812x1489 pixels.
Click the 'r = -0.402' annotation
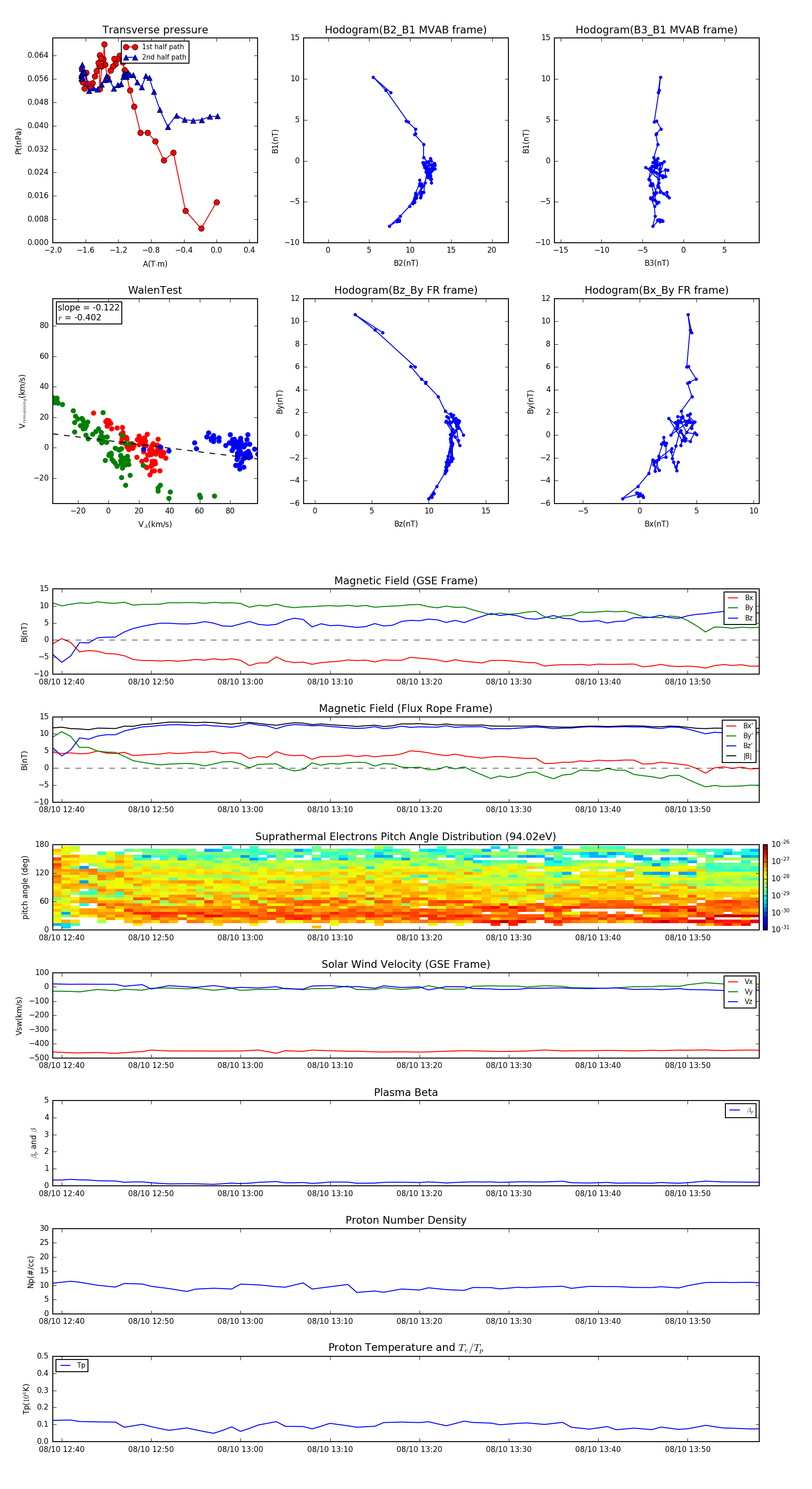[80, 317]
